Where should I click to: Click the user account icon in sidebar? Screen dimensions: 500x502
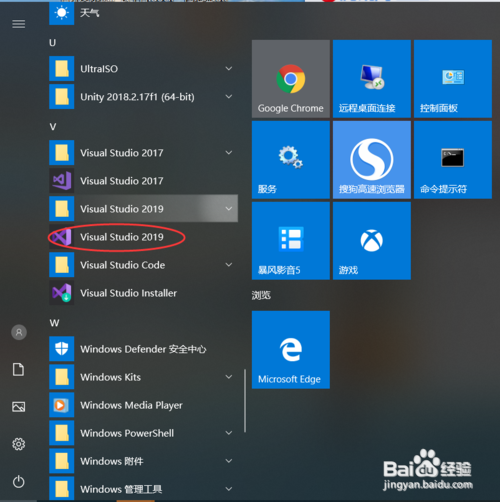tap(19, 332)
